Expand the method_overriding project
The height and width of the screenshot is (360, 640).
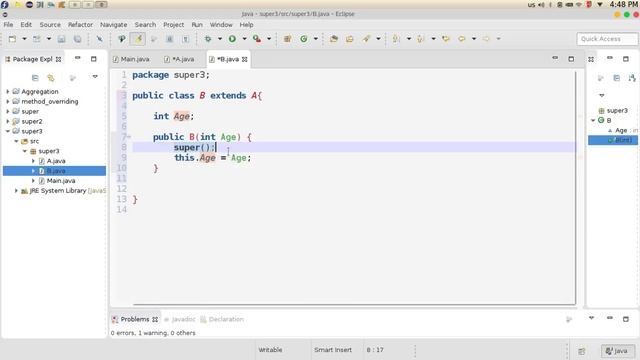point(8,101)
